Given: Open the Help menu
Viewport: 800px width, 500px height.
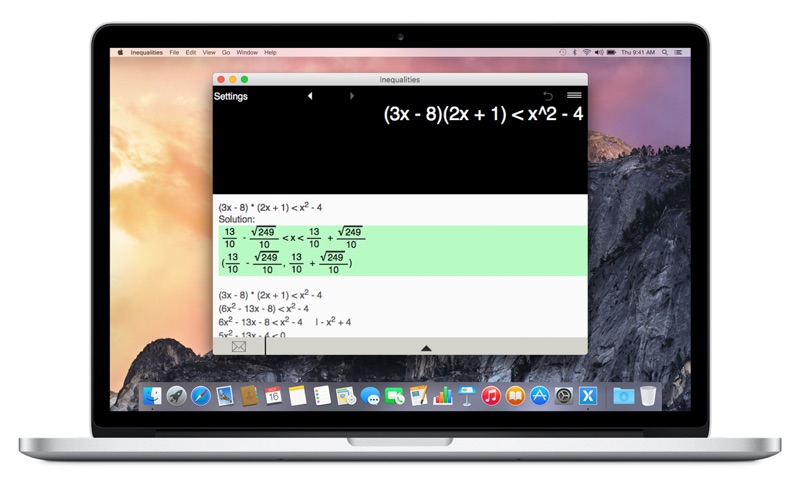Looking at the screenshot, I should pyautogui.click(x=270, y=53).
